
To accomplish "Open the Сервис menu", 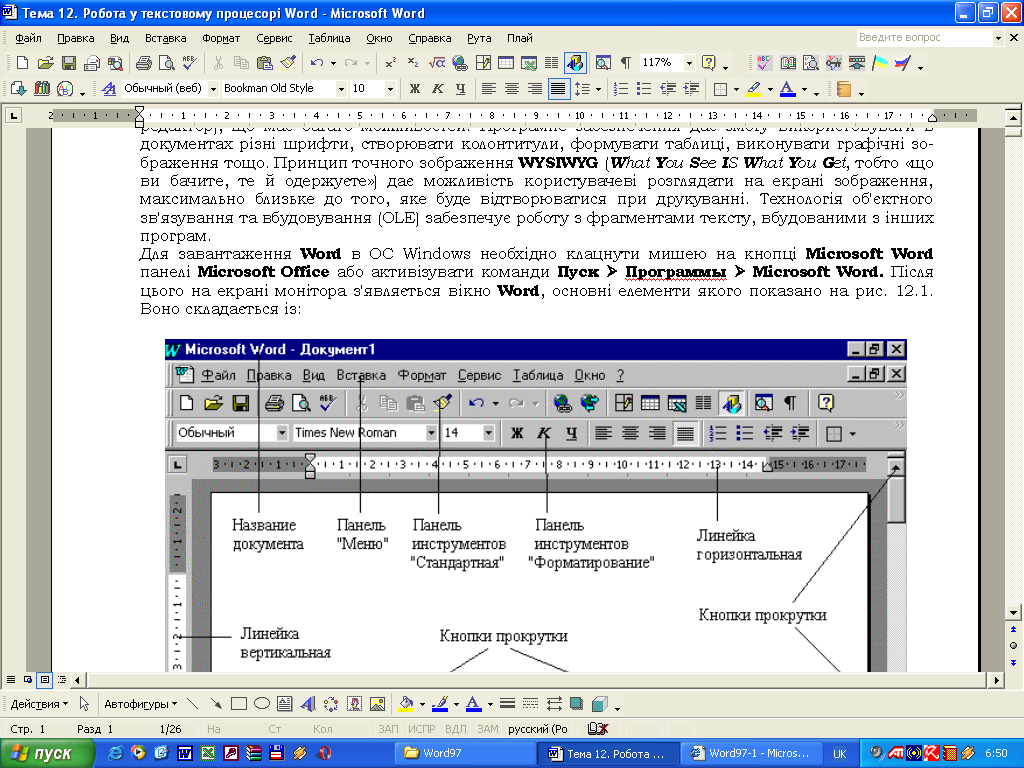I will click(x=274, y=38).
